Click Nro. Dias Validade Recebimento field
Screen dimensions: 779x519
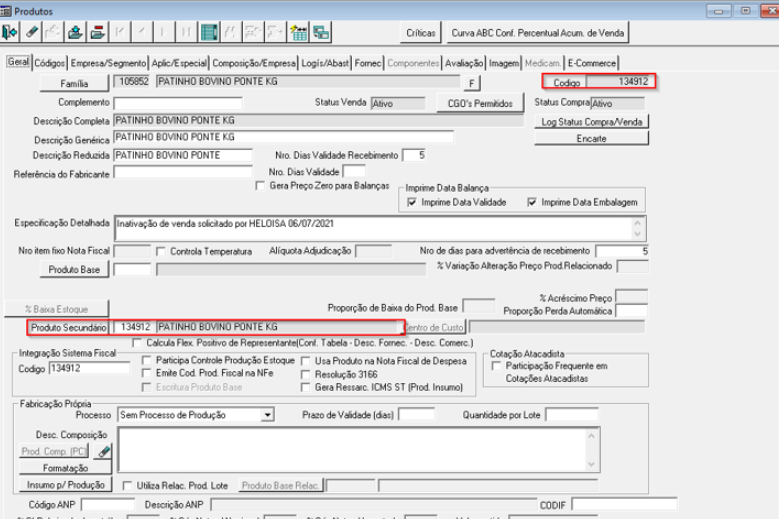pos(414,155)
